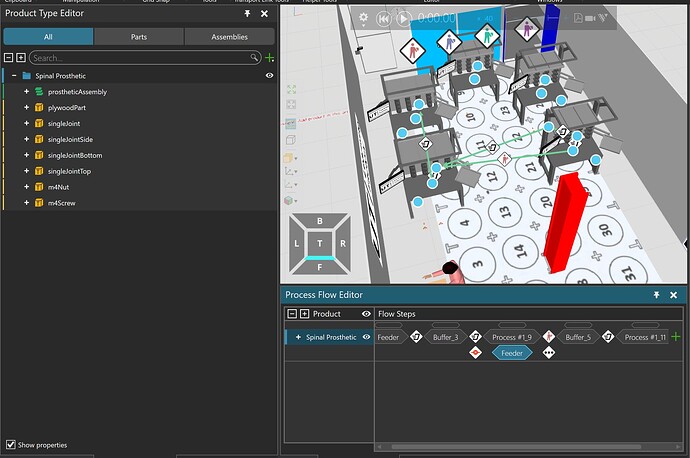The height and width of the screenshot is (458, 690).
Task: Expand Spinal Prosthetic row in Process Flow Editor
Action: pyautogui.click(x=298, y=337)
